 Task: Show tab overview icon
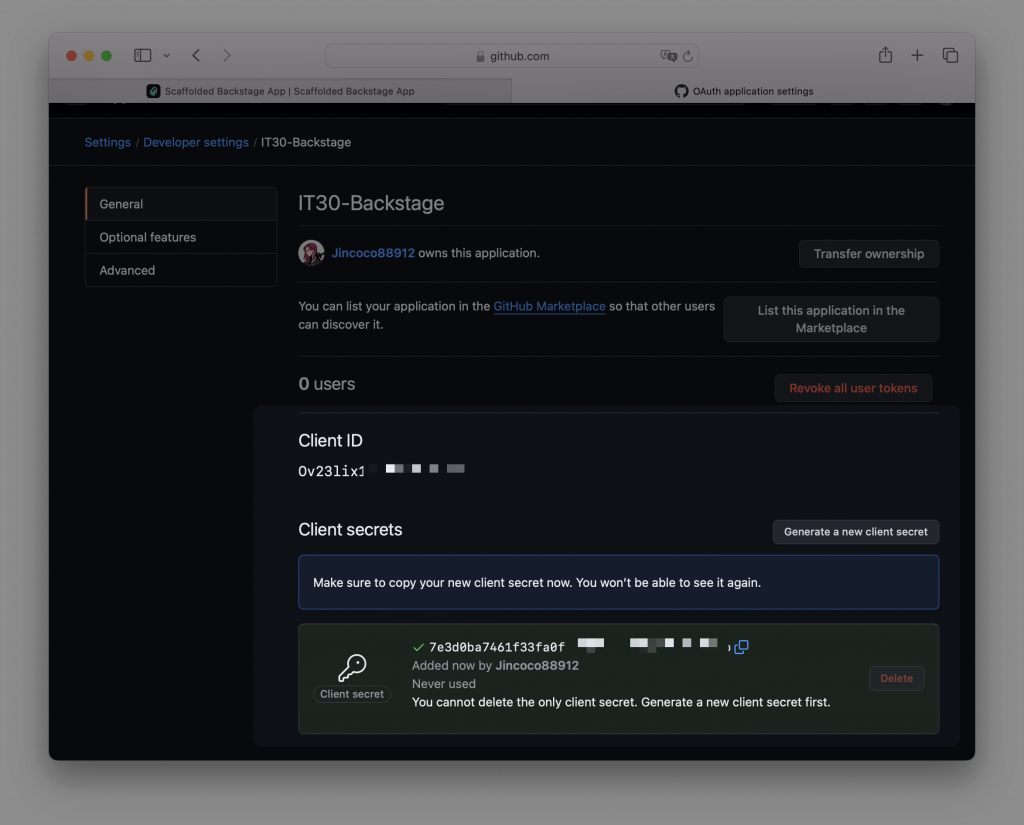click(x=950, y=56)
